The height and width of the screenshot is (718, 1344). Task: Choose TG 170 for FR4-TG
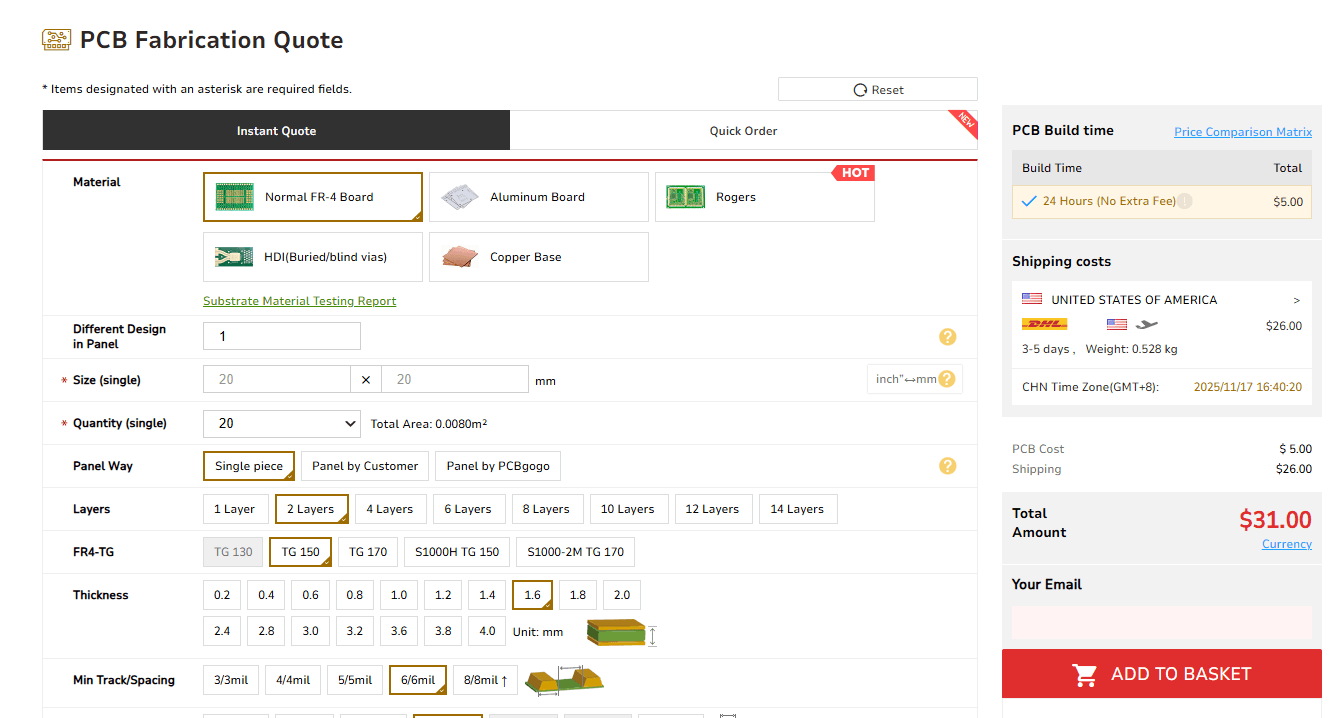click(368, 552)
